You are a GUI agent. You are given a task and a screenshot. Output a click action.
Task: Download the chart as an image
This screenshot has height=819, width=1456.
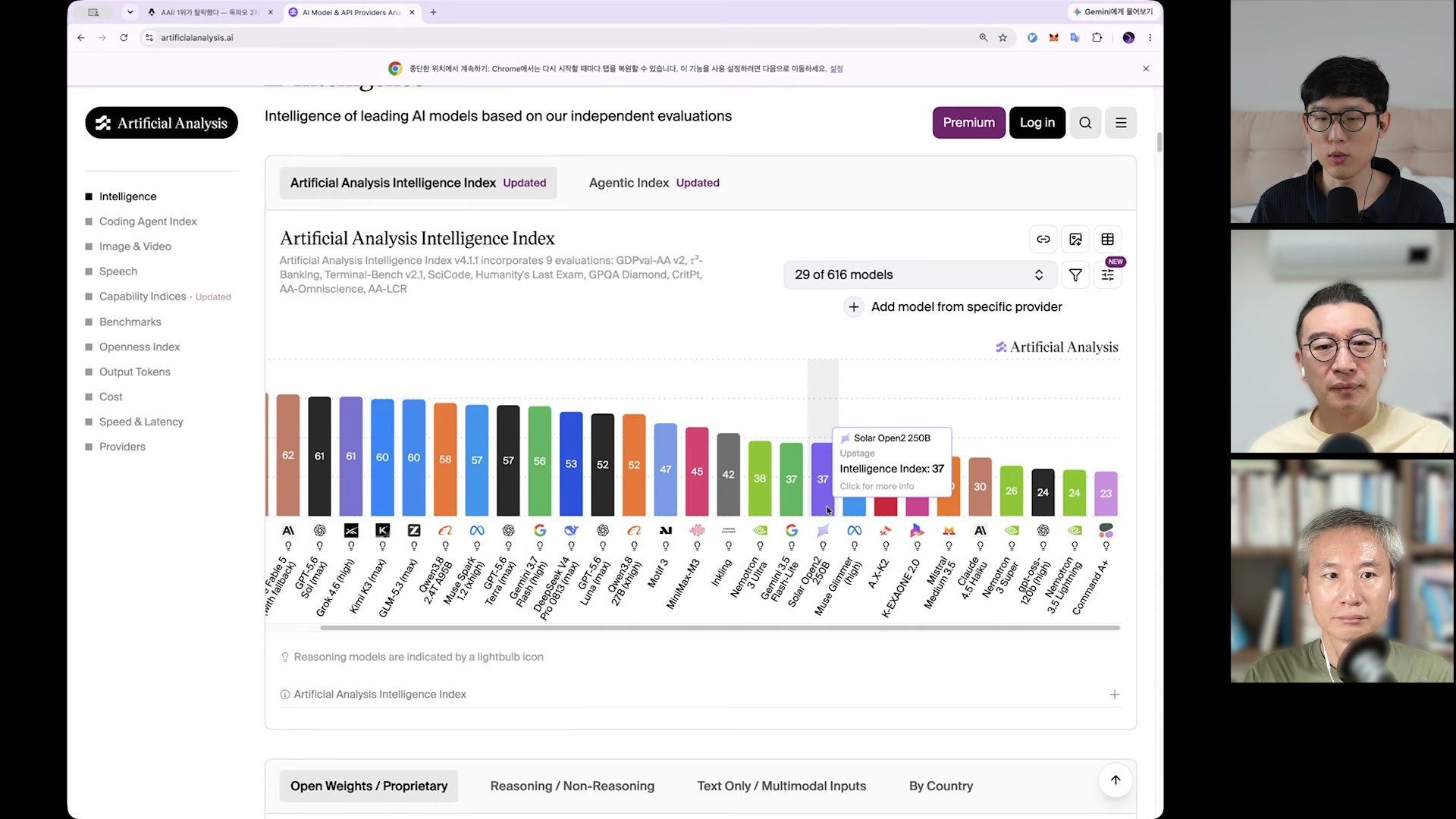tap(1075, 240)
